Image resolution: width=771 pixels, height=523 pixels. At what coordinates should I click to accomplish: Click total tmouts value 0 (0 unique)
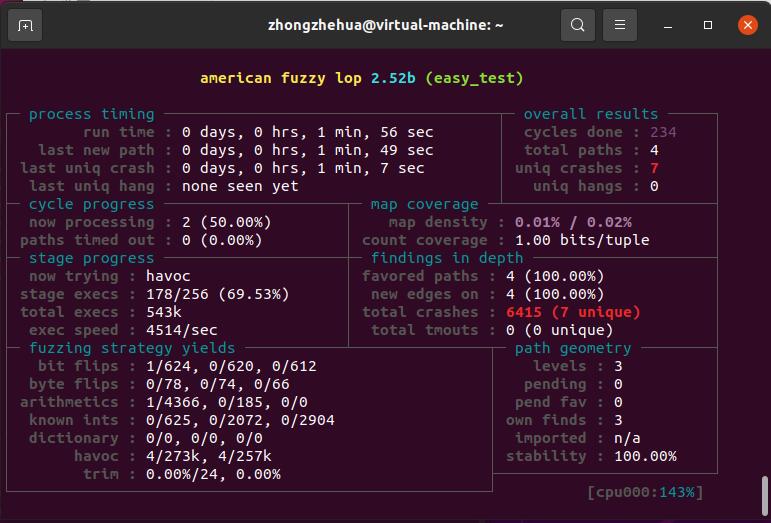click(x=560, y=330)
